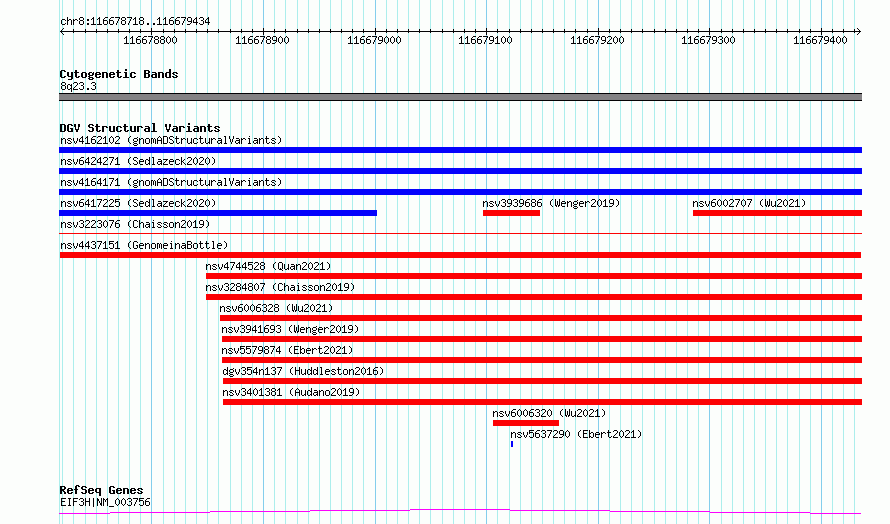Select the nsv4437151 red variant bar
The image size is (890, 524).
pyautogui.click(x=460, y=255)
